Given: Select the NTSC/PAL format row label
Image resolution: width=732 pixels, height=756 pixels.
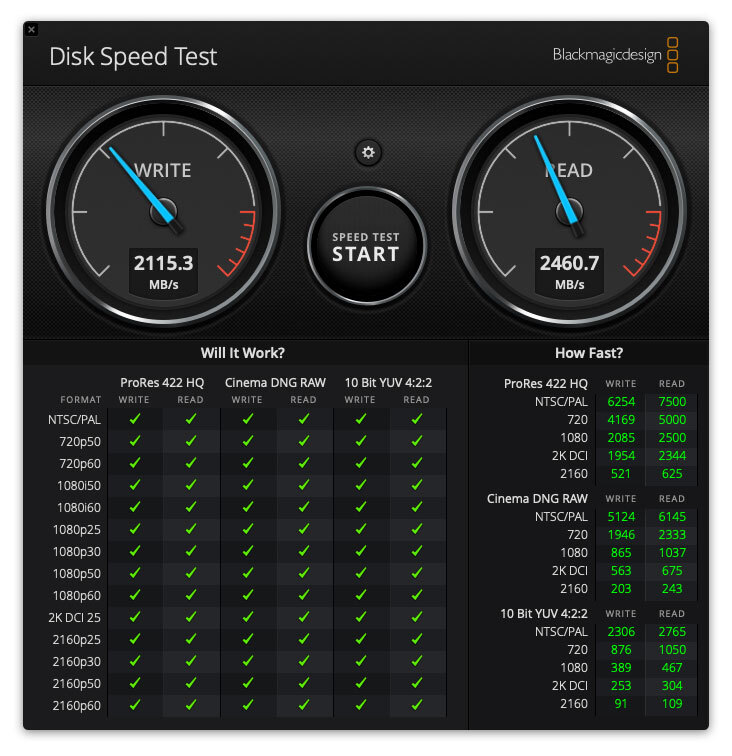Looking at the screenshot, I should (74, 420).
